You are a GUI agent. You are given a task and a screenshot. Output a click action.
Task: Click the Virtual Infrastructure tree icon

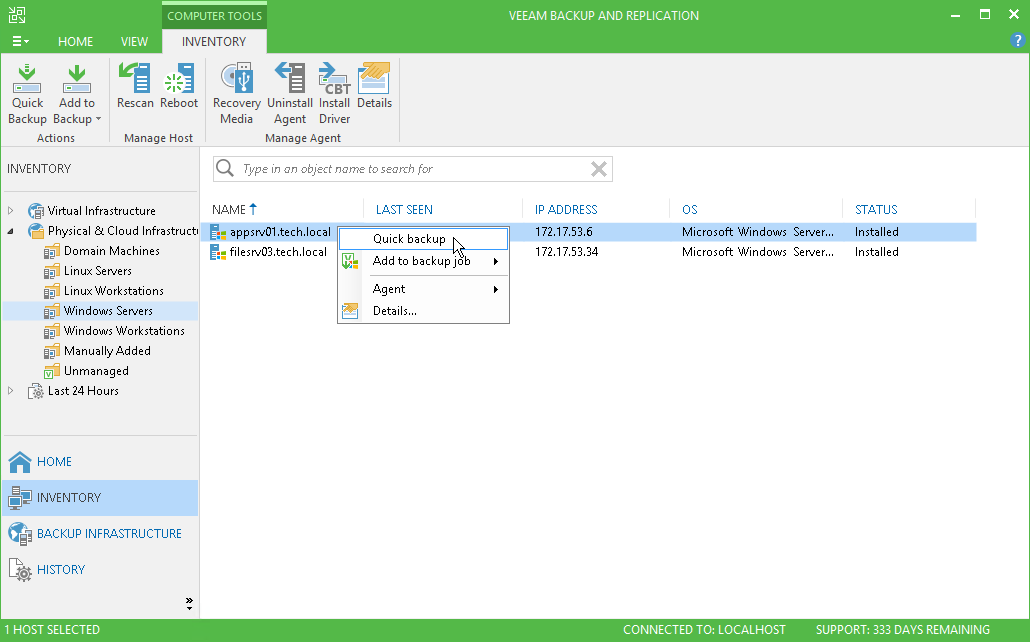tap(35, 211)
